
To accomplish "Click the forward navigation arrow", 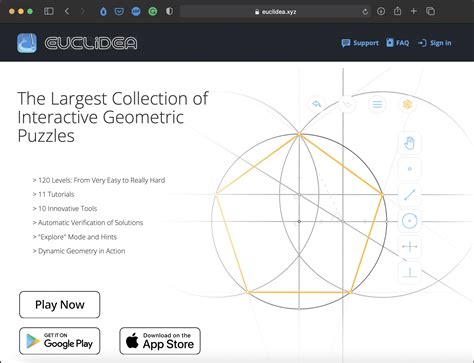I will click(83, 11).
